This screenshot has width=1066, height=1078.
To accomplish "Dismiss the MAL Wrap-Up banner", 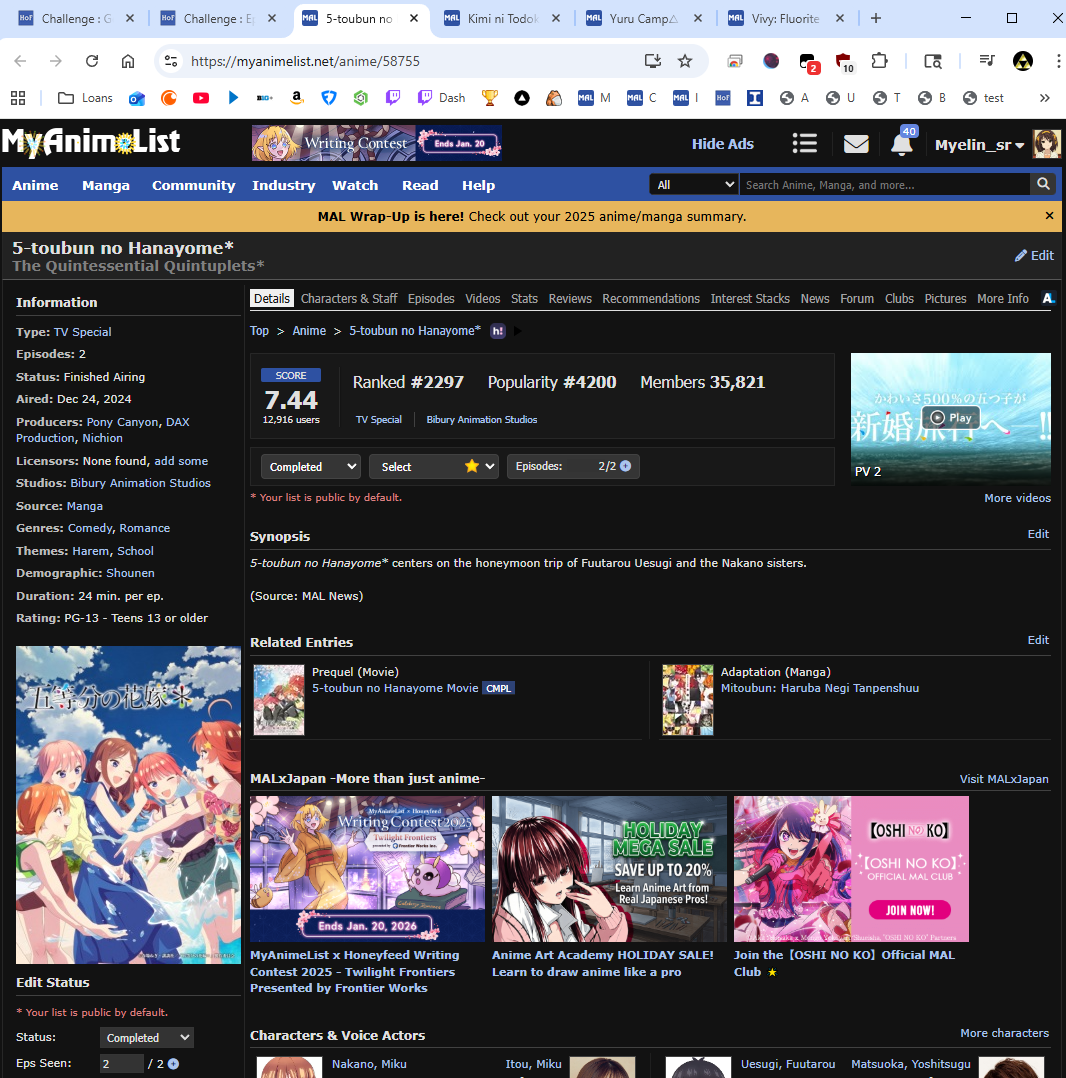I will tap(1049, 216).
